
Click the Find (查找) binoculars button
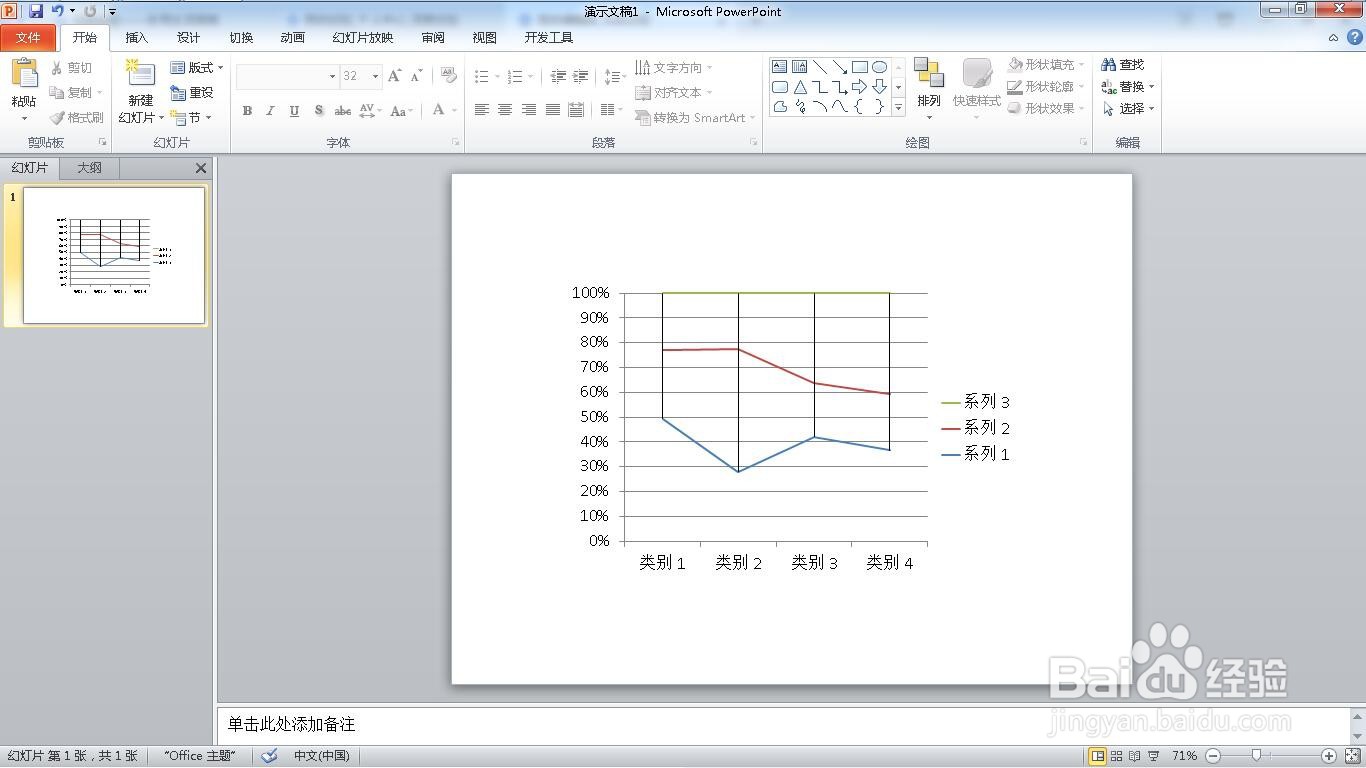1124,64
